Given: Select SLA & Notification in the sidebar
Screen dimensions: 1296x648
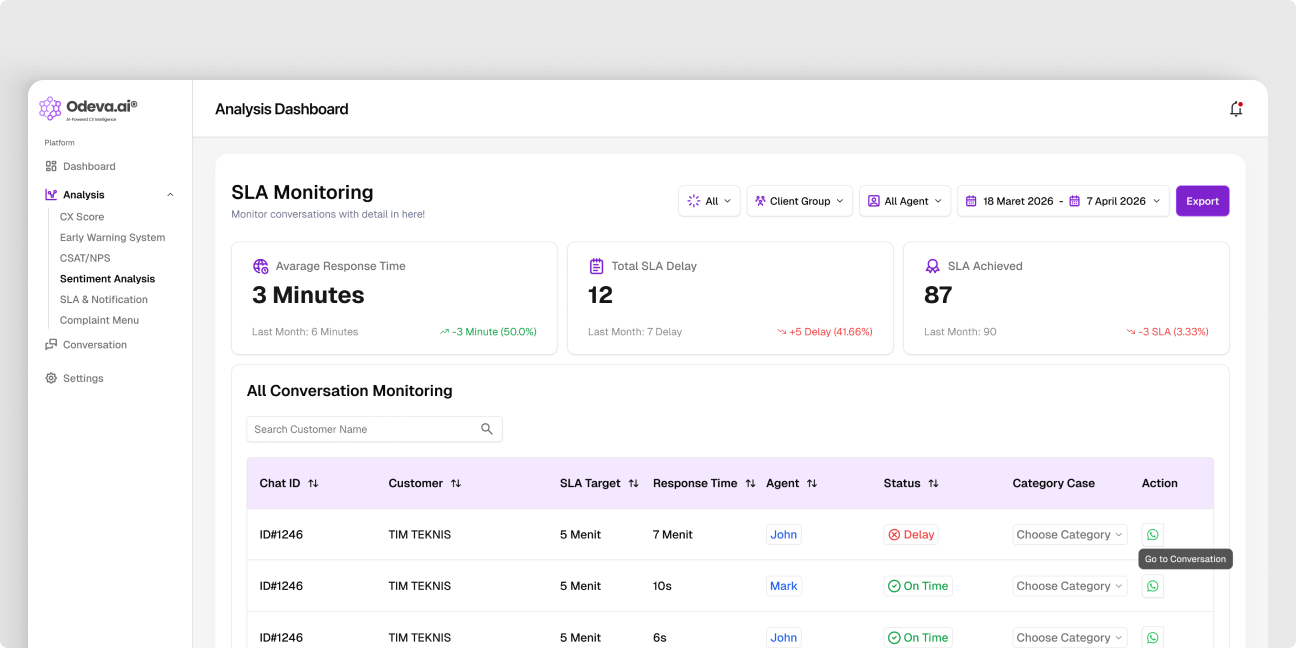Looking at the screenshot, I should click(x=104, y=300).
